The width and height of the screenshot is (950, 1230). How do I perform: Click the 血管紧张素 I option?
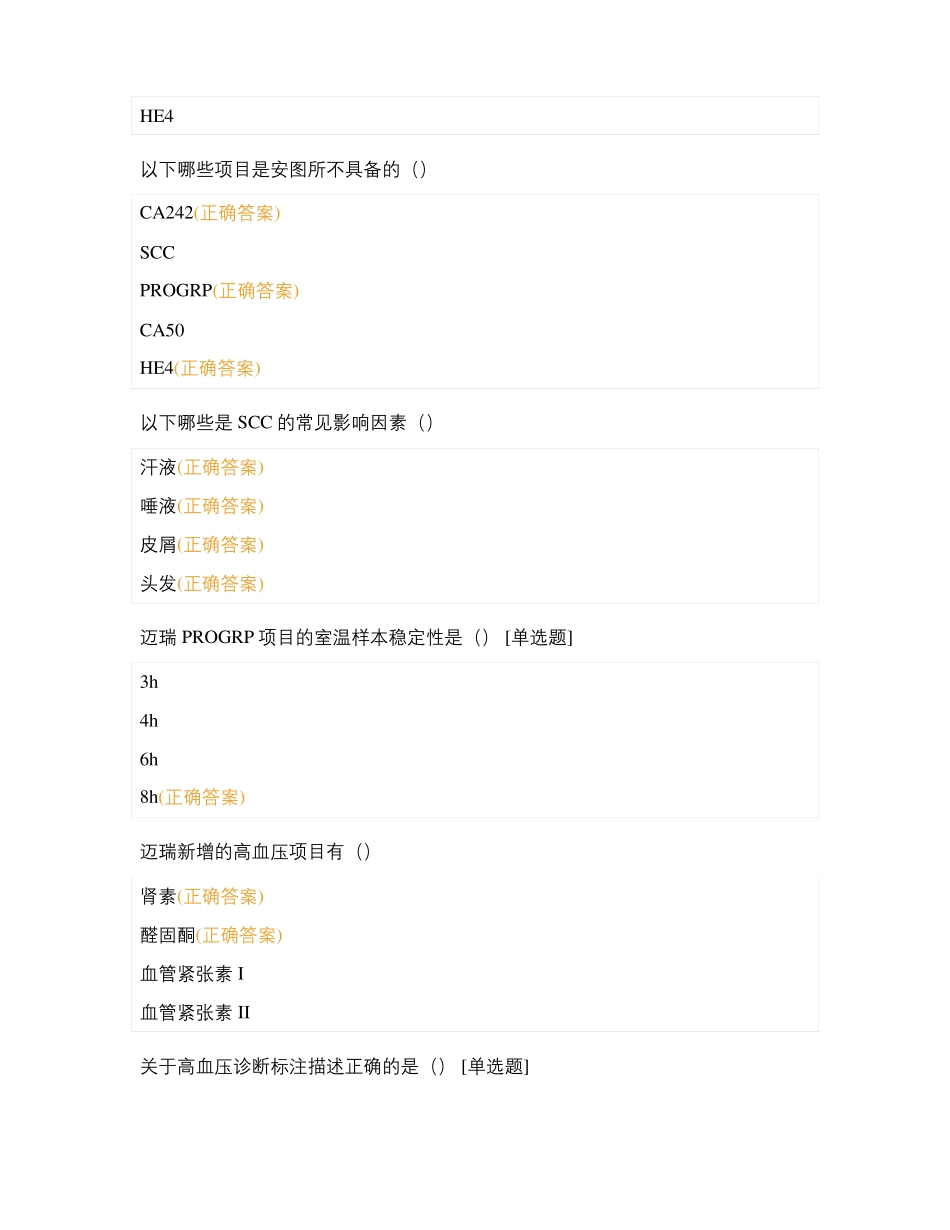pos(192,973)
